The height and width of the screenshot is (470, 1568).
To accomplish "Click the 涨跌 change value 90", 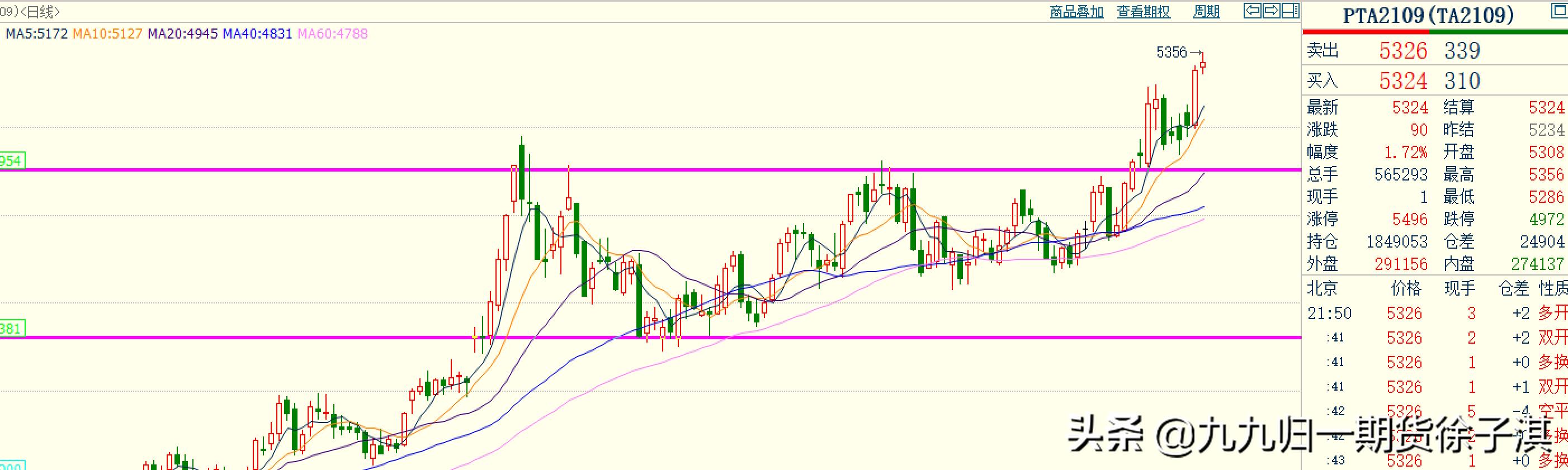I will point(1419,130).
